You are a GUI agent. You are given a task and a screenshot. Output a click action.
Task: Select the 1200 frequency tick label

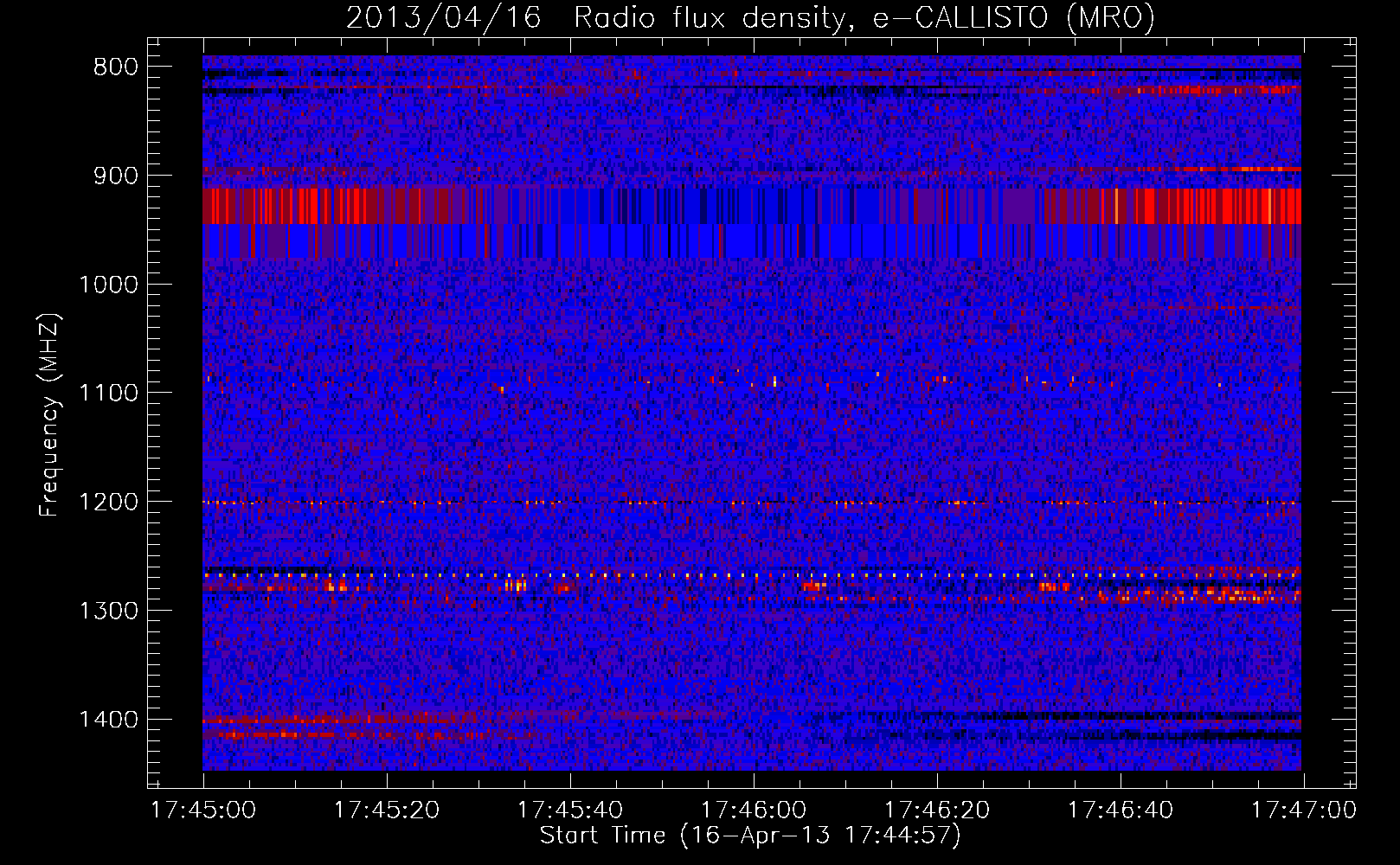tap(108, 503)
